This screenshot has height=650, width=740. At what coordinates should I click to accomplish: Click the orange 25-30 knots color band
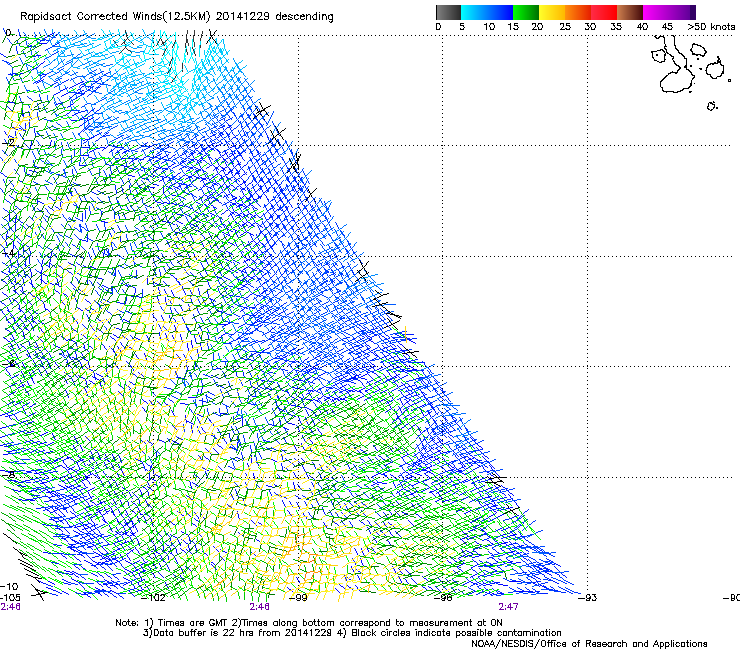coord(578,12)
